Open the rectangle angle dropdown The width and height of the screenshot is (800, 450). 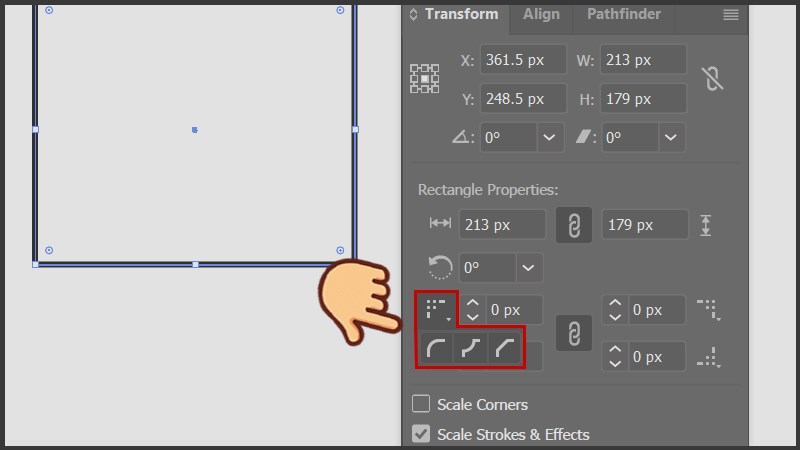pos(528,267)
